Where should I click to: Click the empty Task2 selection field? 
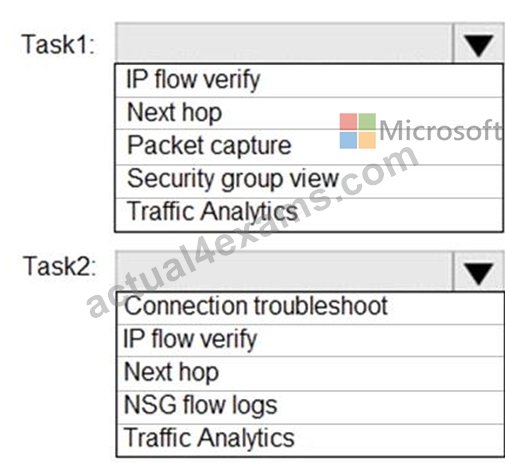[x=284, y=271]
